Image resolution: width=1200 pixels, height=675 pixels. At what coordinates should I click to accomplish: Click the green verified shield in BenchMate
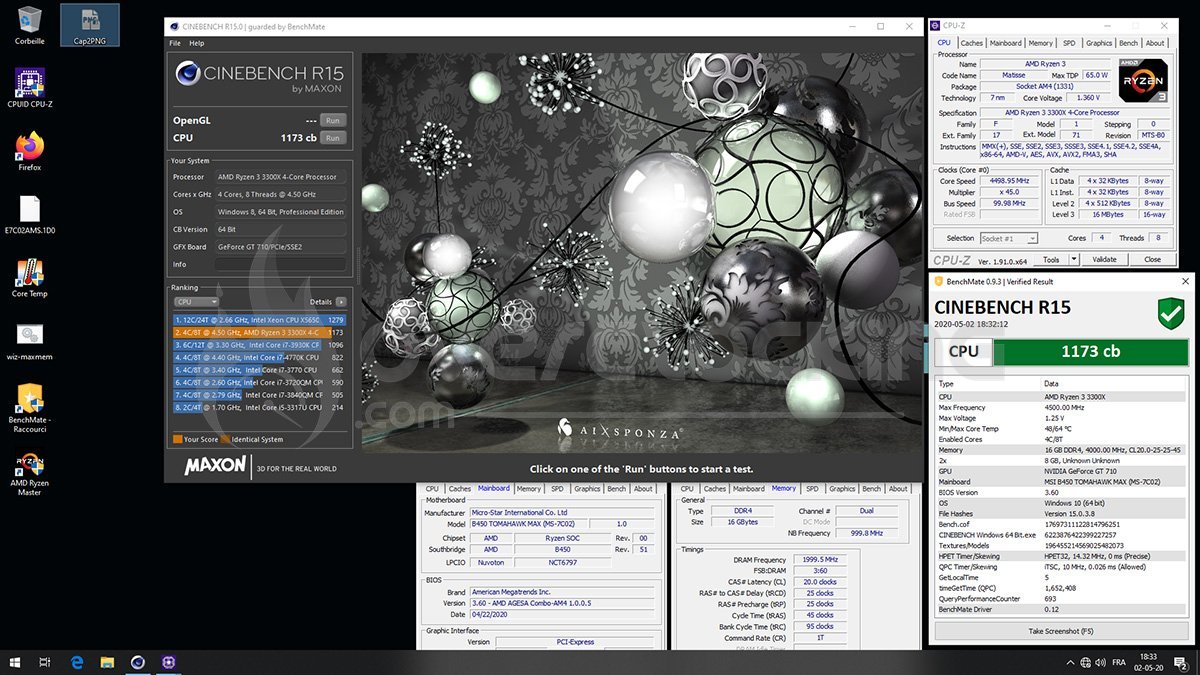pyautogui.click(x=1171, y=313)
